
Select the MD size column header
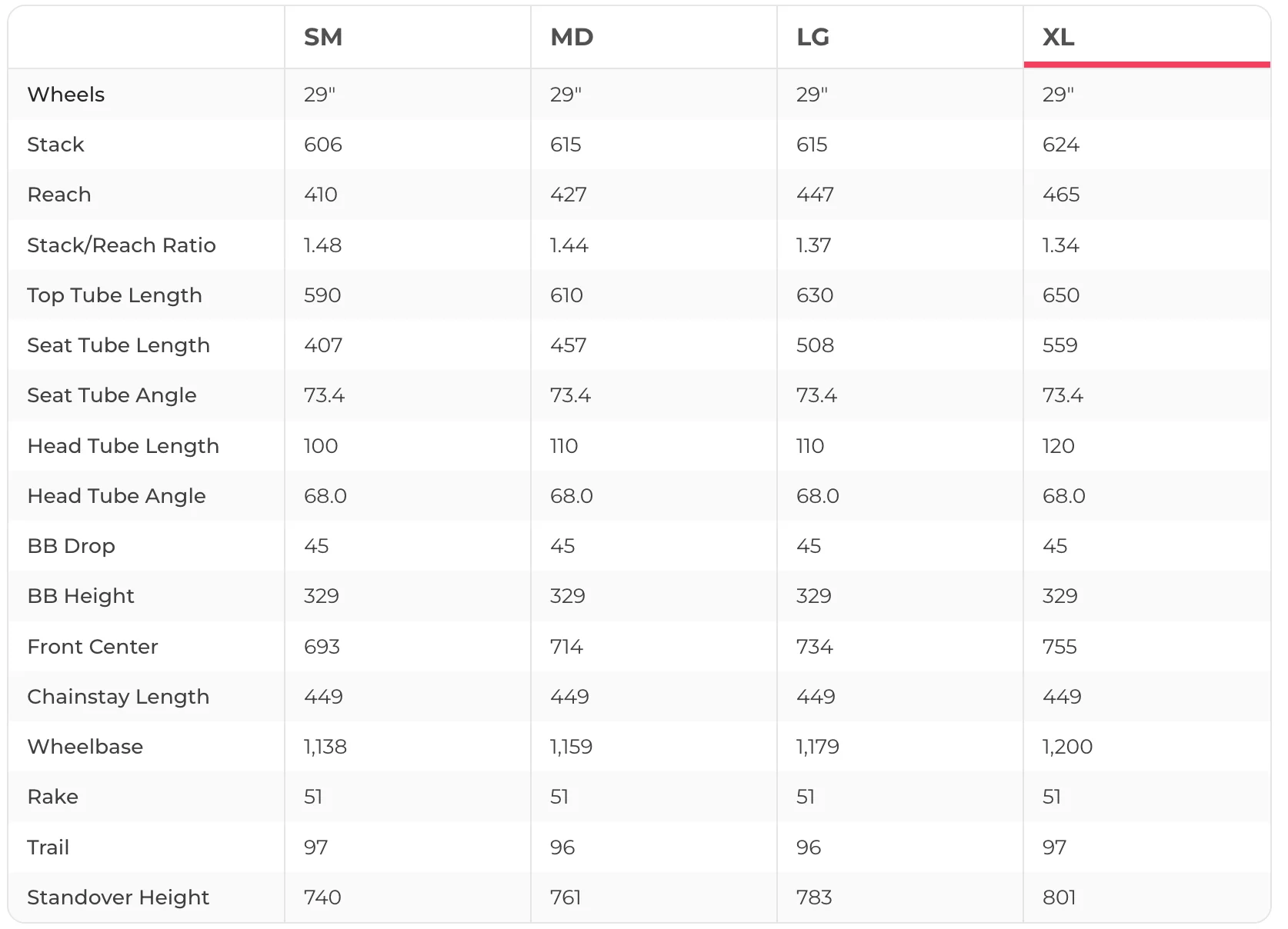(572, 37)
